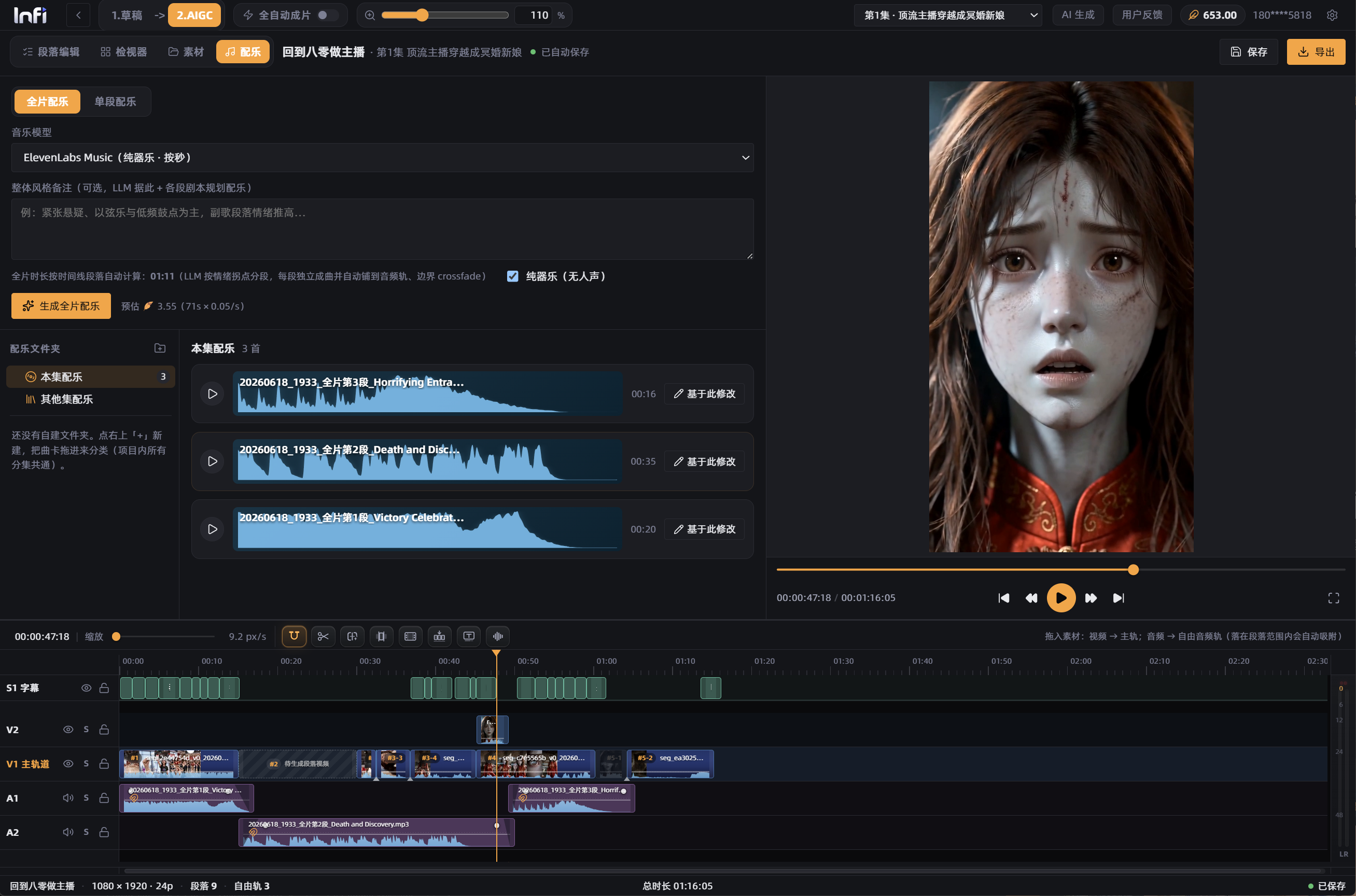
Task: Switch to the 检视器 tab
Action: point(124,52)
